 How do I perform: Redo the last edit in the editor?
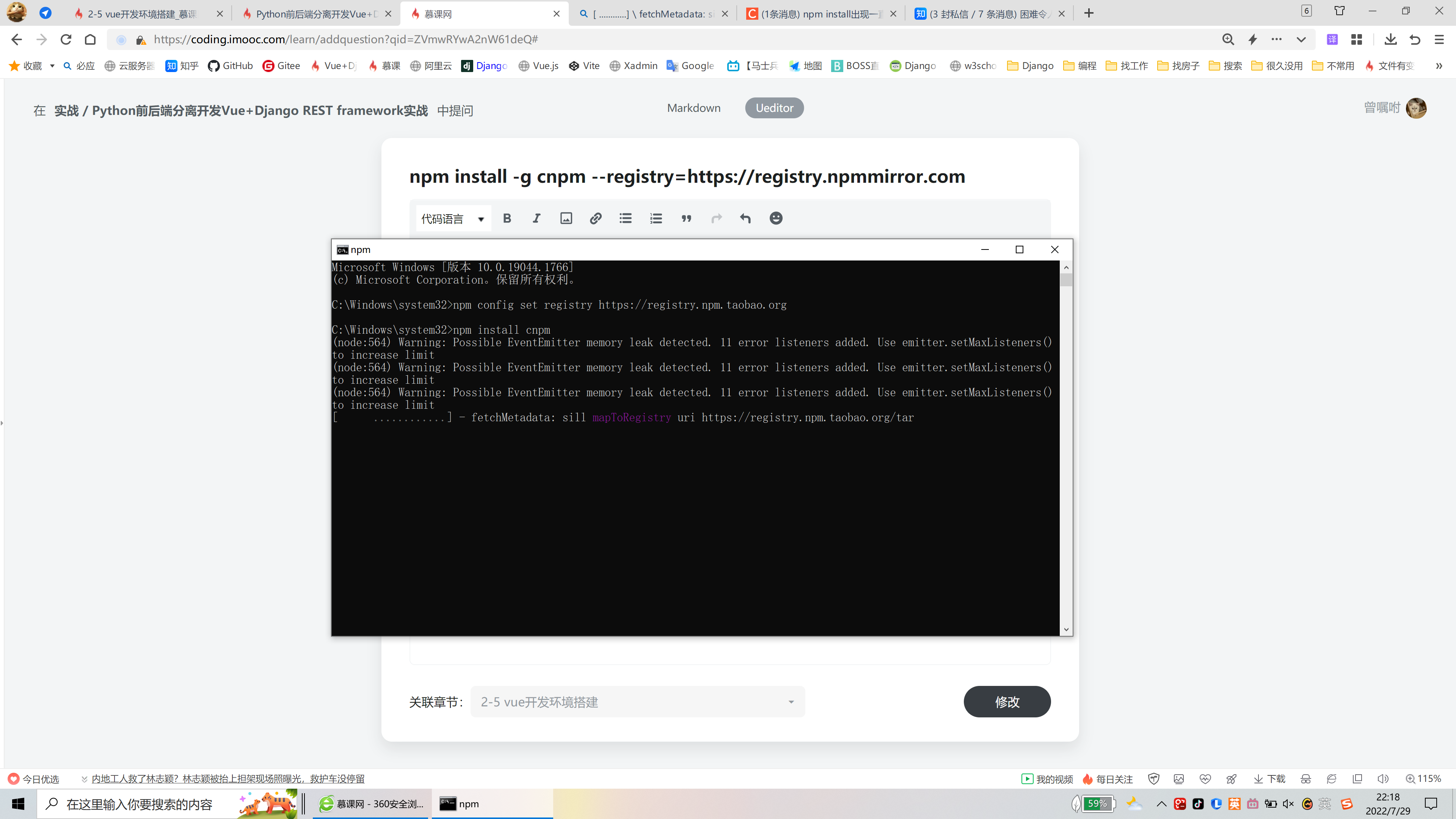click(x=716, y=218)
